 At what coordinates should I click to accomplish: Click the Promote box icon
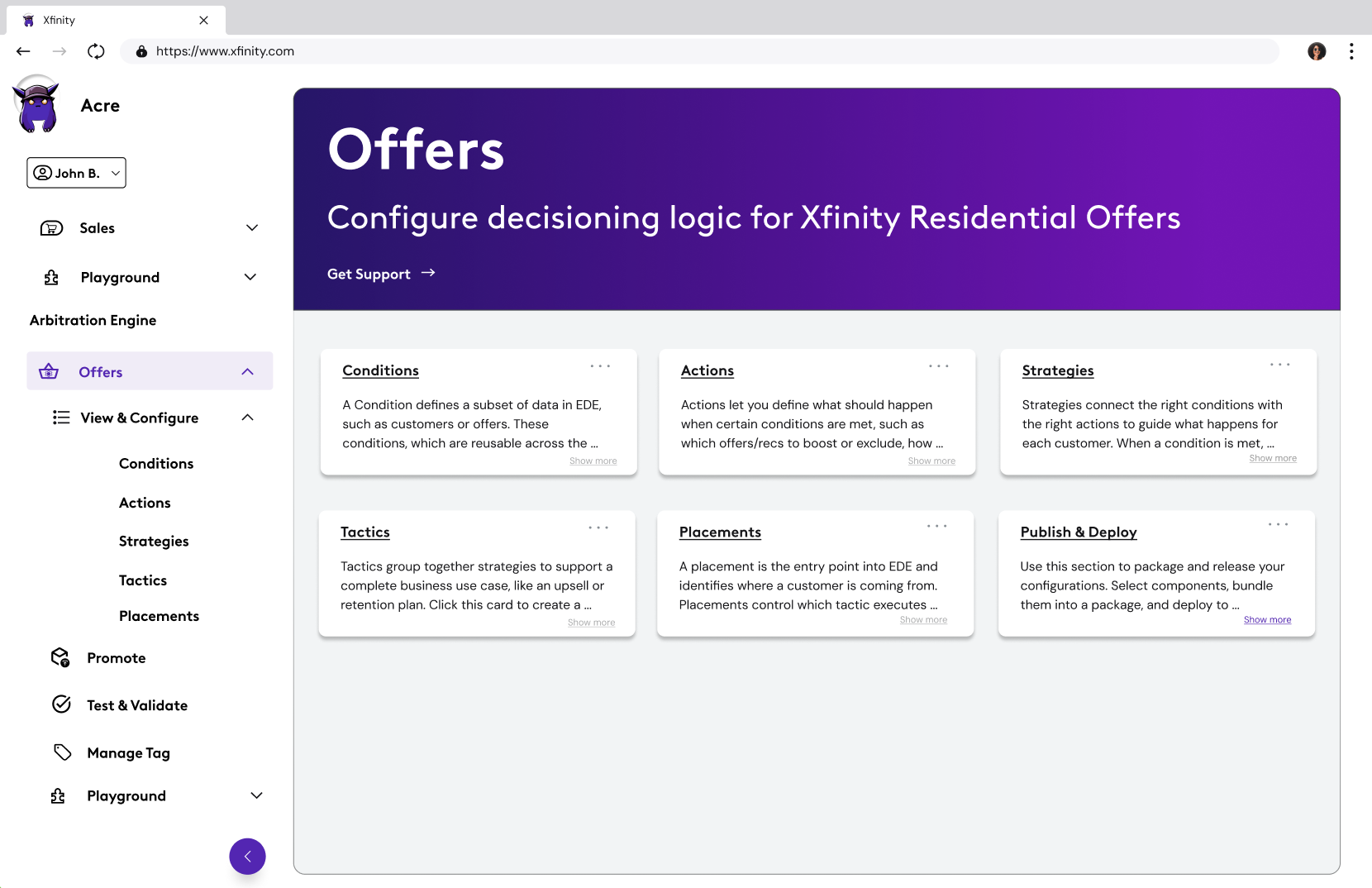(60, 657)
